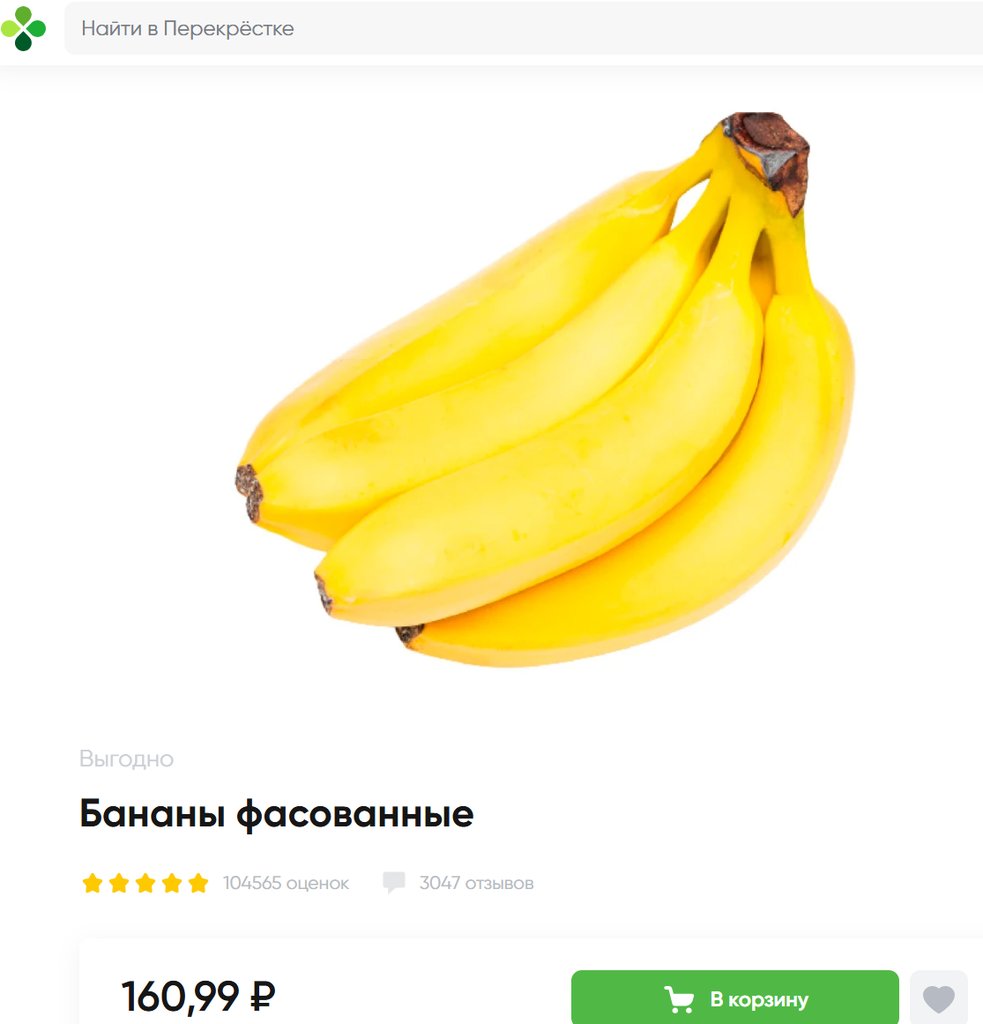Click the fourth rating star
Screen dimensions: 983x1024
pyautogui.click(x=171, y=883)
